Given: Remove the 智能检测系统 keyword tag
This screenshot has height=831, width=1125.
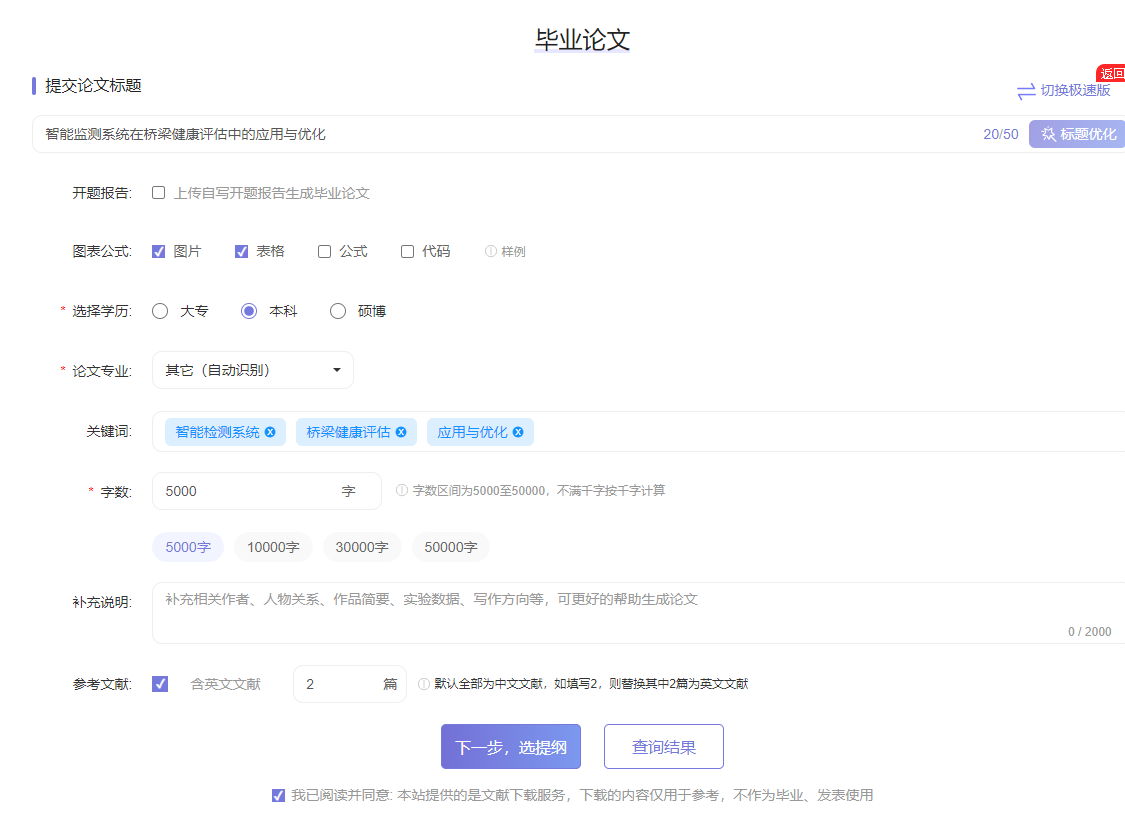Looking at the screenshot, I should pos(270,432).
